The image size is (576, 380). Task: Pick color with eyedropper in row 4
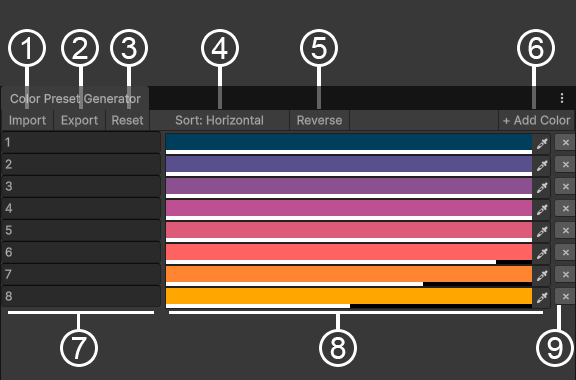pyautogui.click(x=542, y=209)
